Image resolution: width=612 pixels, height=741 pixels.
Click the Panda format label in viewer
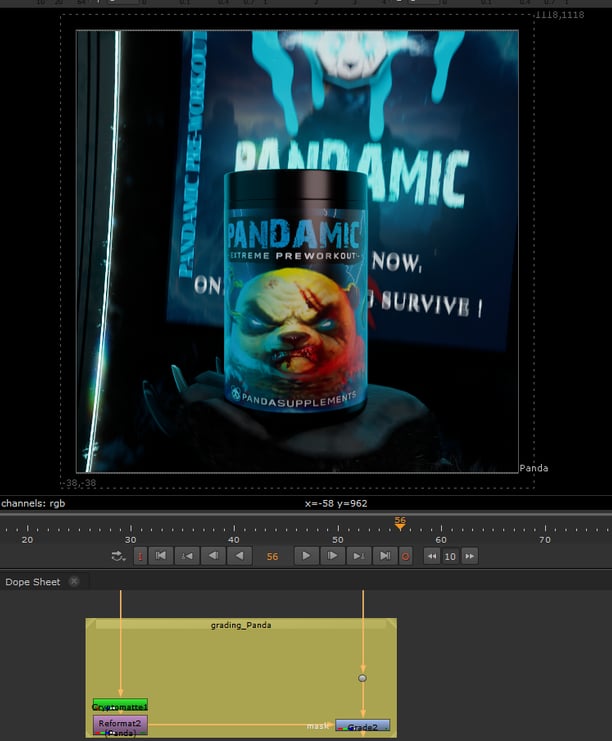(x=534, y=468)
